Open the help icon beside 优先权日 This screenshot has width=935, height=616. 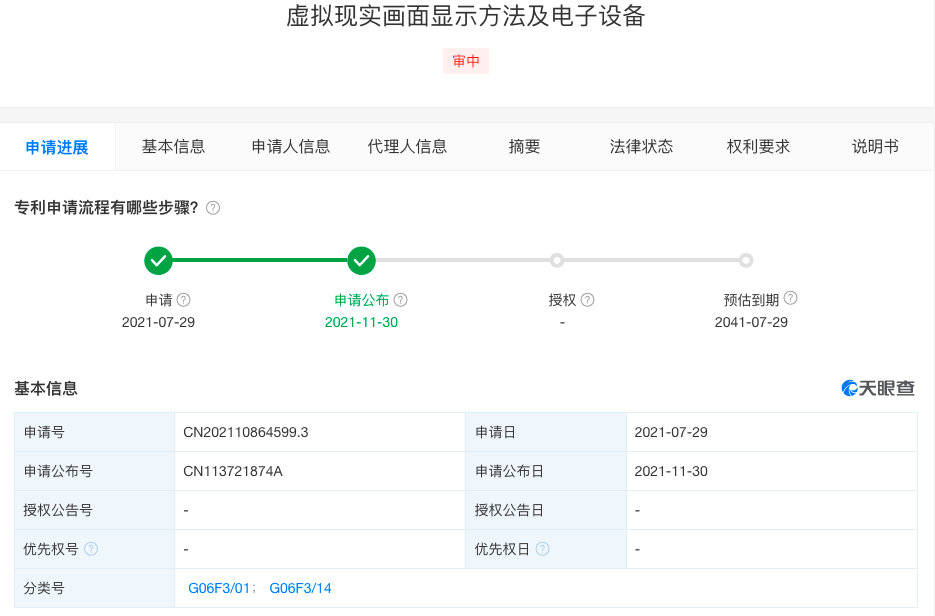click(543, 548)
